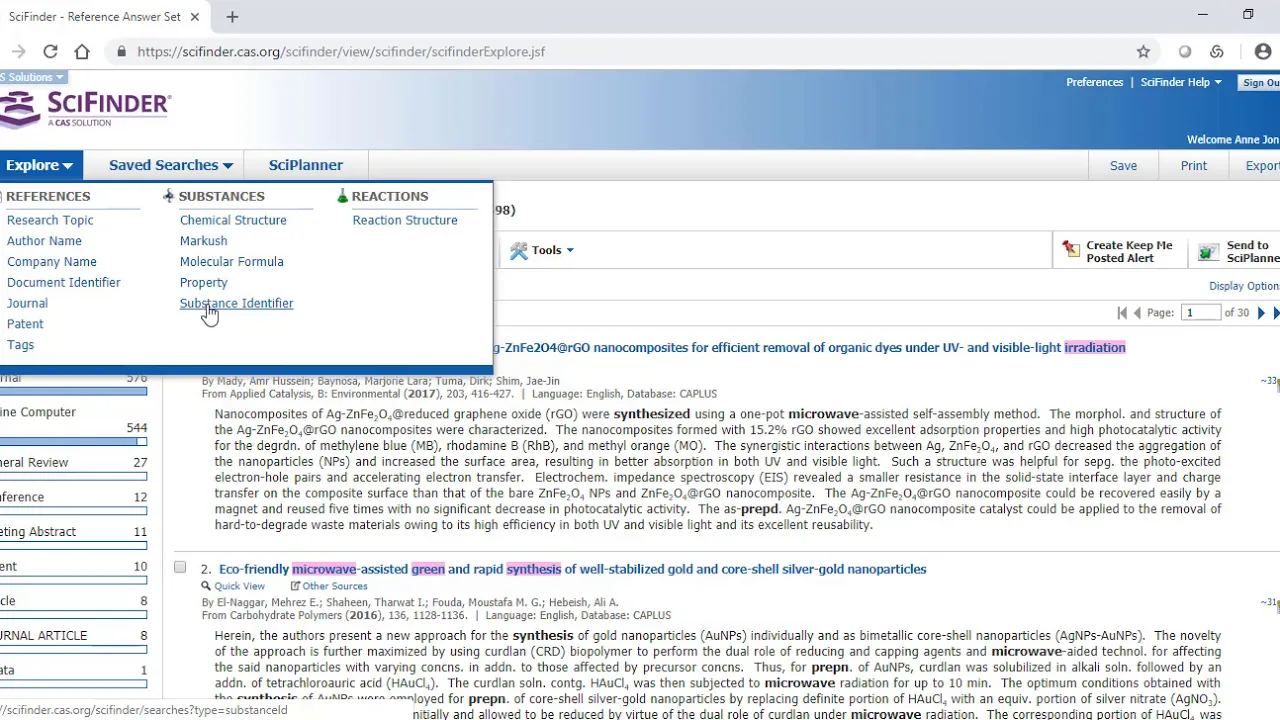Viewport: 1280px width, 720px height.
Task: Open the Ag-ZnFe2O4@rGO nanocomposites article title
Action: pos(809,347)
